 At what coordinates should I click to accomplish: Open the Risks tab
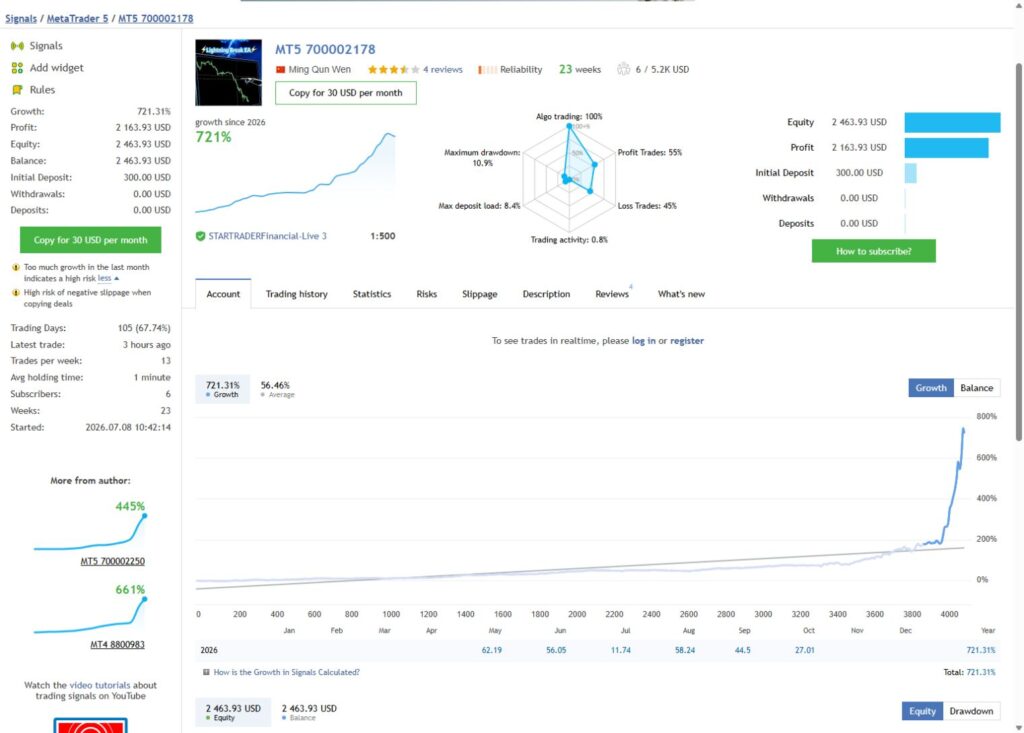[426, 294]
